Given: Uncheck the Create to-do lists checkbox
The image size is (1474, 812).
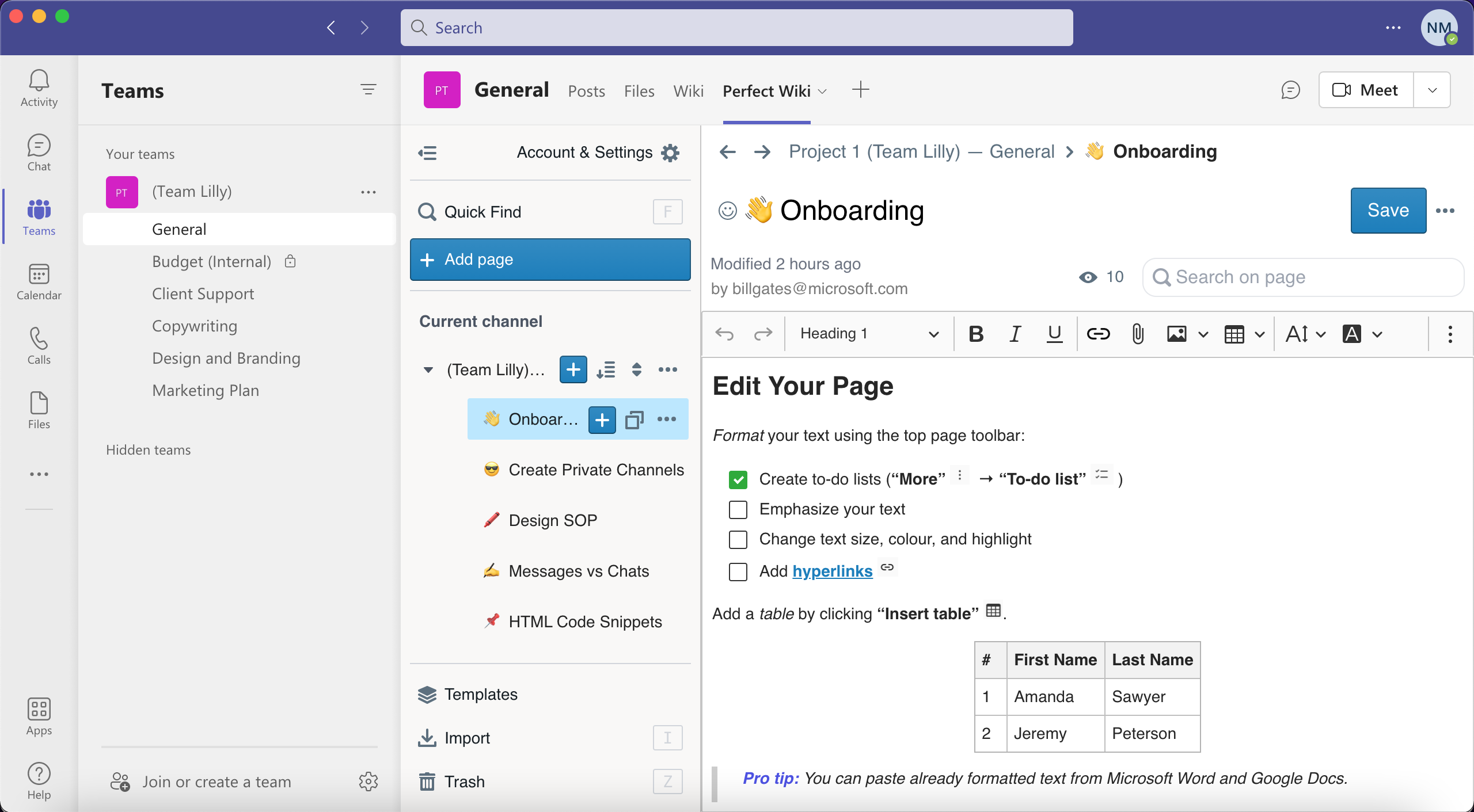Looking at the screenshot, I should (x=738, y=479).
